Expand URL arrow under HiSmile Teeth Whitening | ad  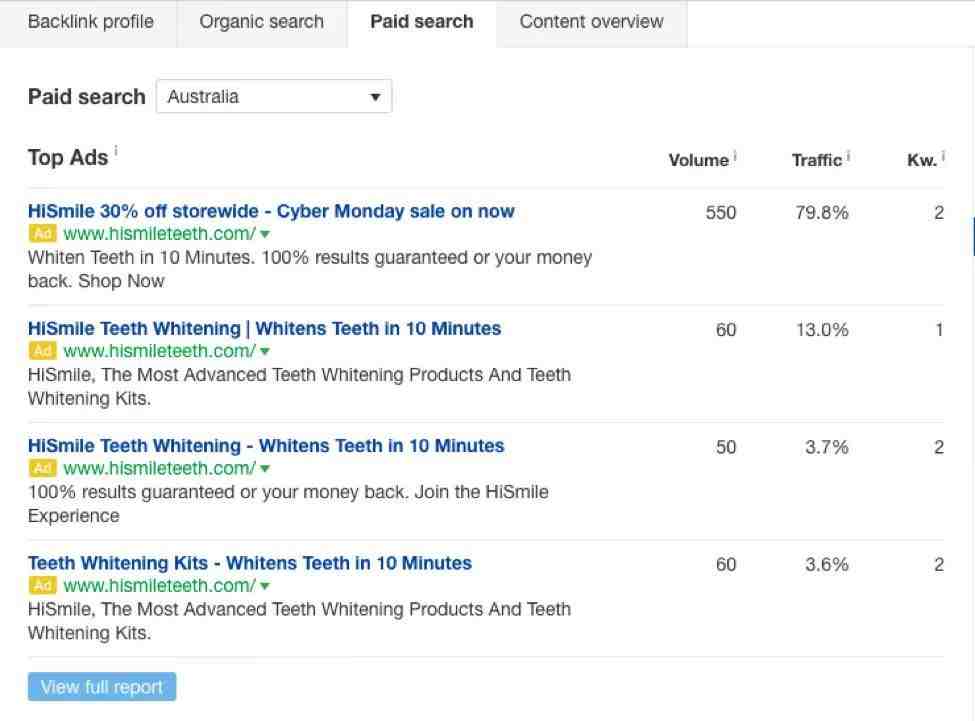pos(265,352)
